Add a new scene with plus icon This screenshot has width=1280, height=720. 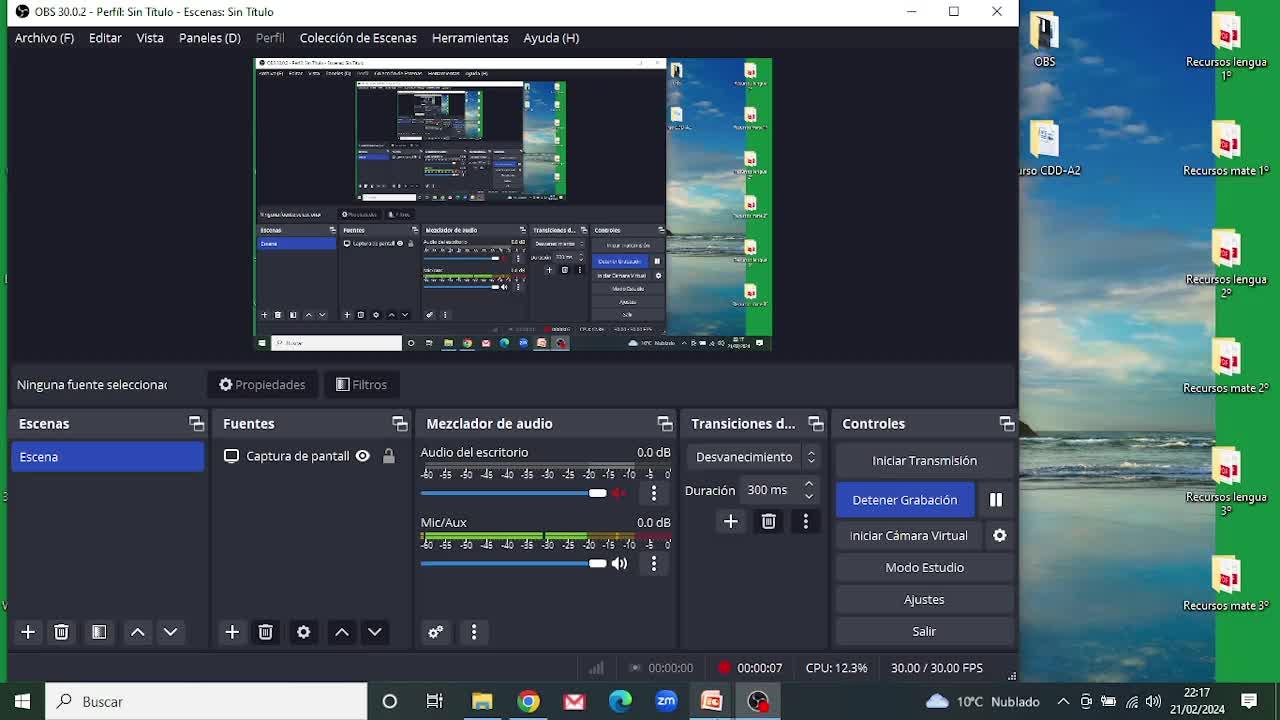tap(28, 632)
